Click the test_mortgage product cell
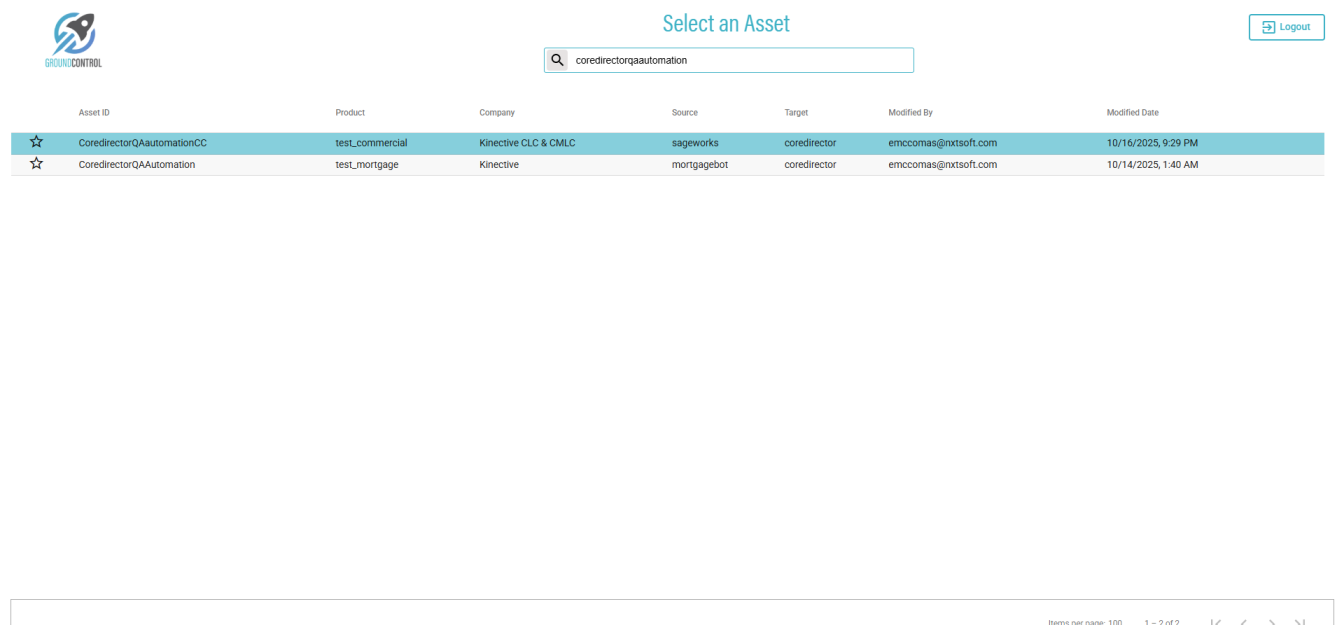This screenshot has height=625, width=1344. pos(367,164)
